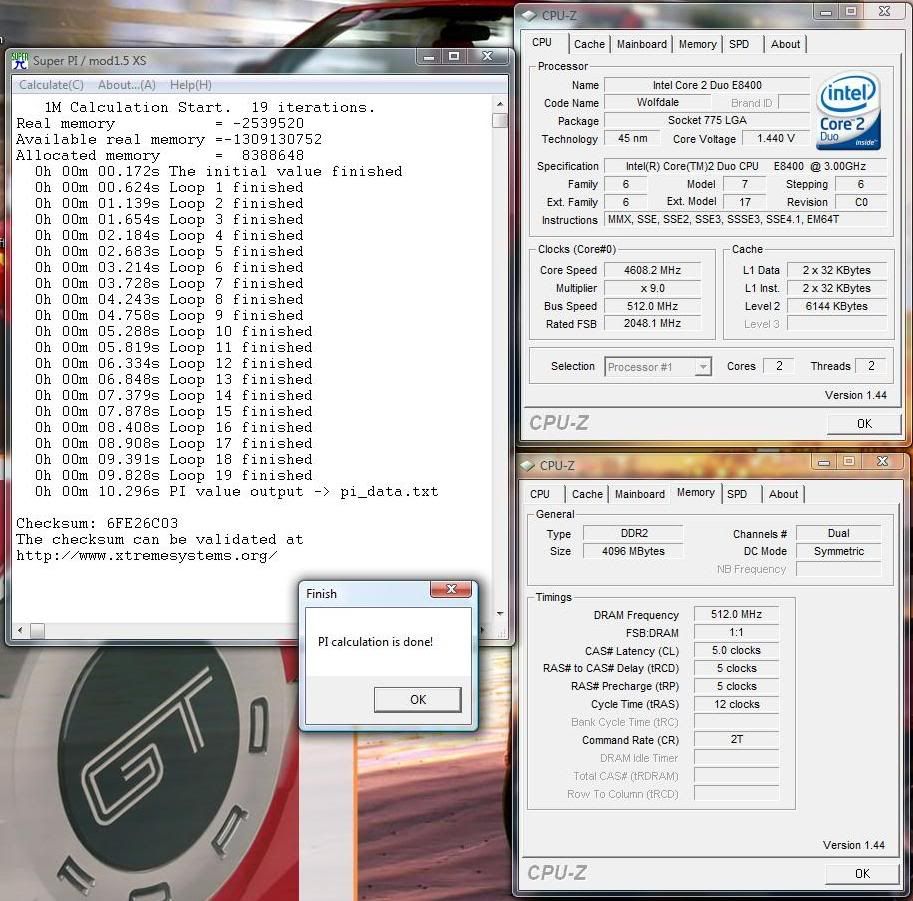The image size is (913, 901).
Task: Open About tab in bottom CPU-Z window
Action: tap(783, 494)
